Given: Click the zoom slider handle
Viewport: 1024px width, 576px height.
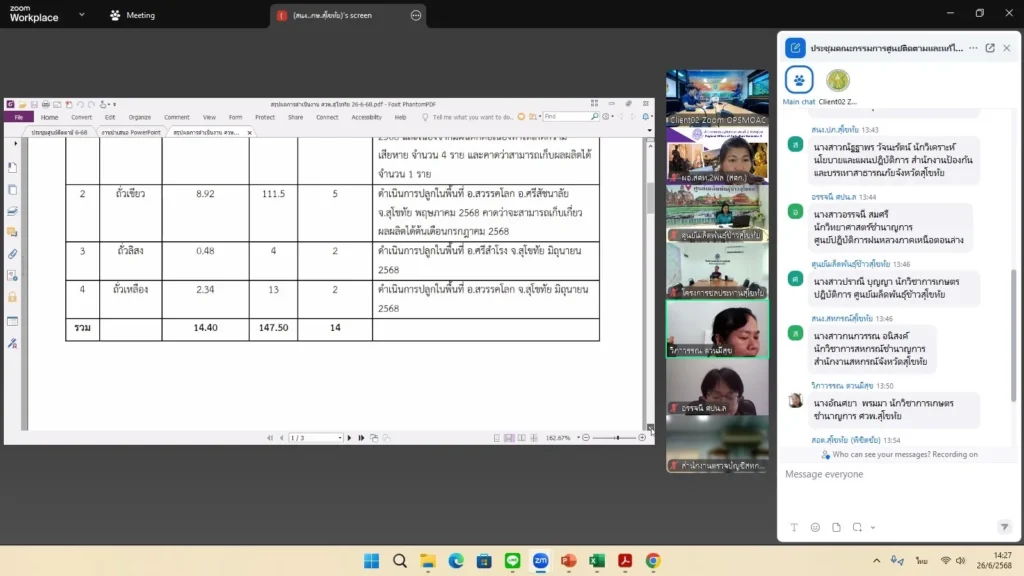Looking at the screenshot, I should coord(617,438).
